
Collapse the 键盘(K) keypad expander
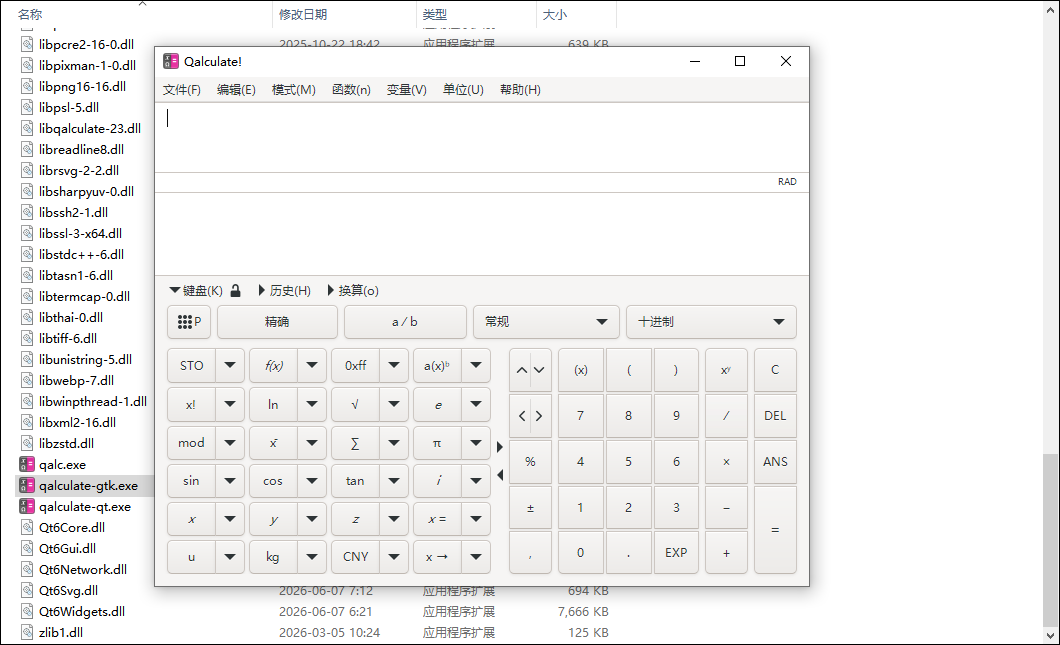[195, 291]
